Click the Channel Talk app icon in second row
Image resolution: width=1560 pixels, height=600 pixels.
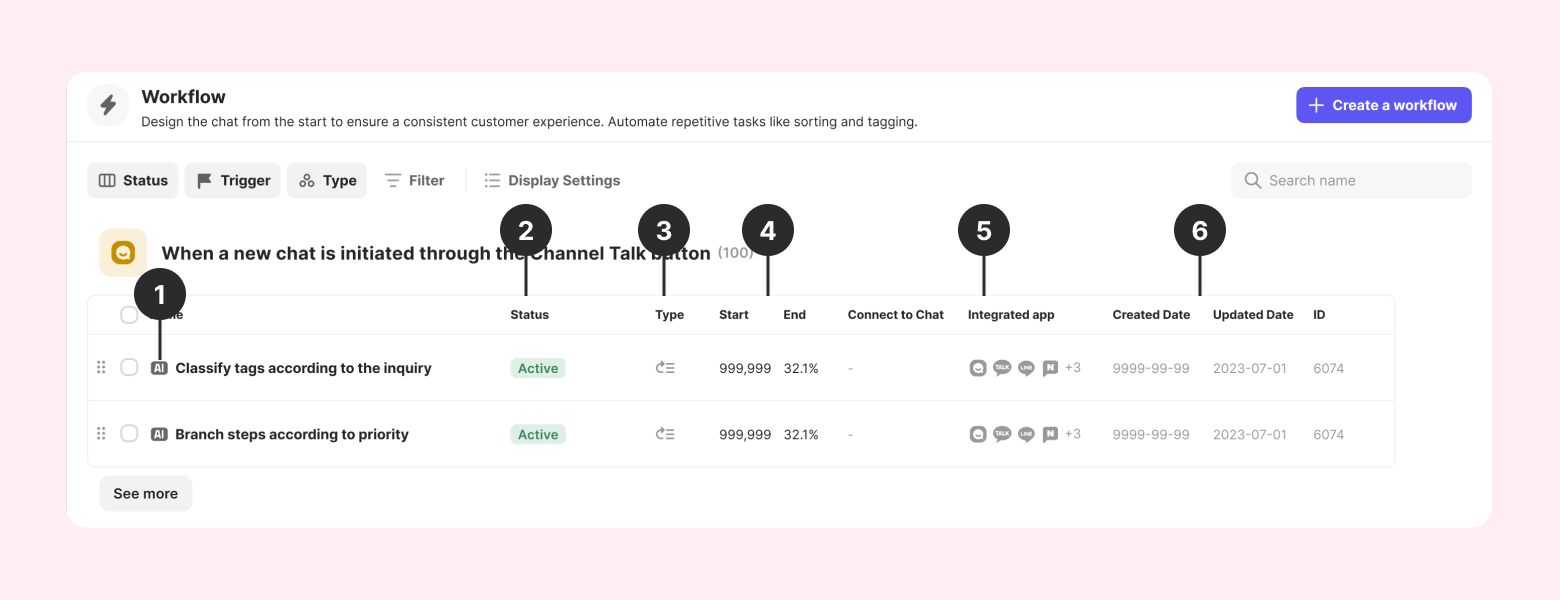point(978,434)
